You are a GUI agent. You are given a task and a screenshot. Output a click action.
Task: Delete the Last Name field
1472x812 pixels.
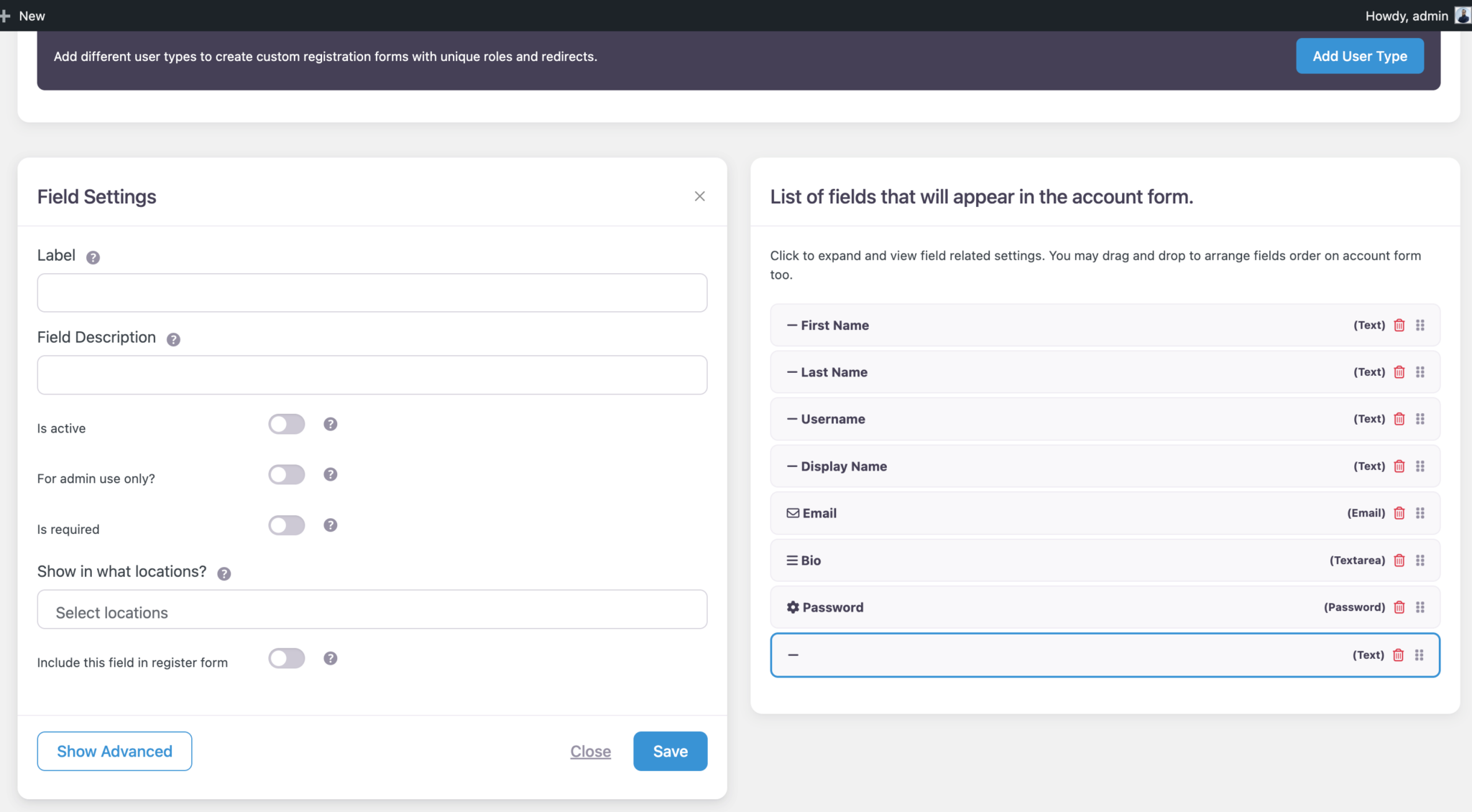[1399, 372]
